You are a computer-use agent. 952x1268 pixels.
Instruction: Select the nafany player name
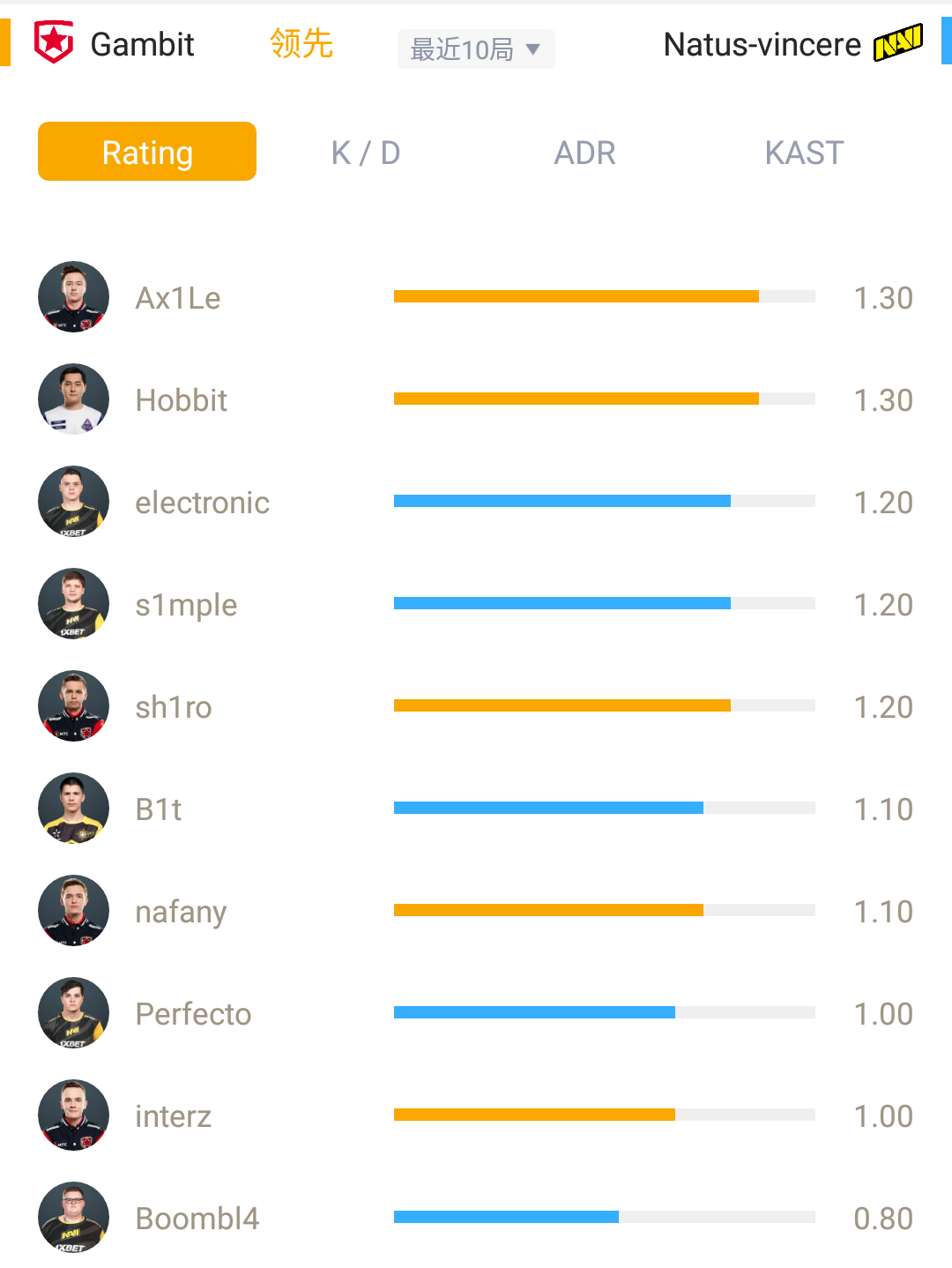(x=181, y=912)
